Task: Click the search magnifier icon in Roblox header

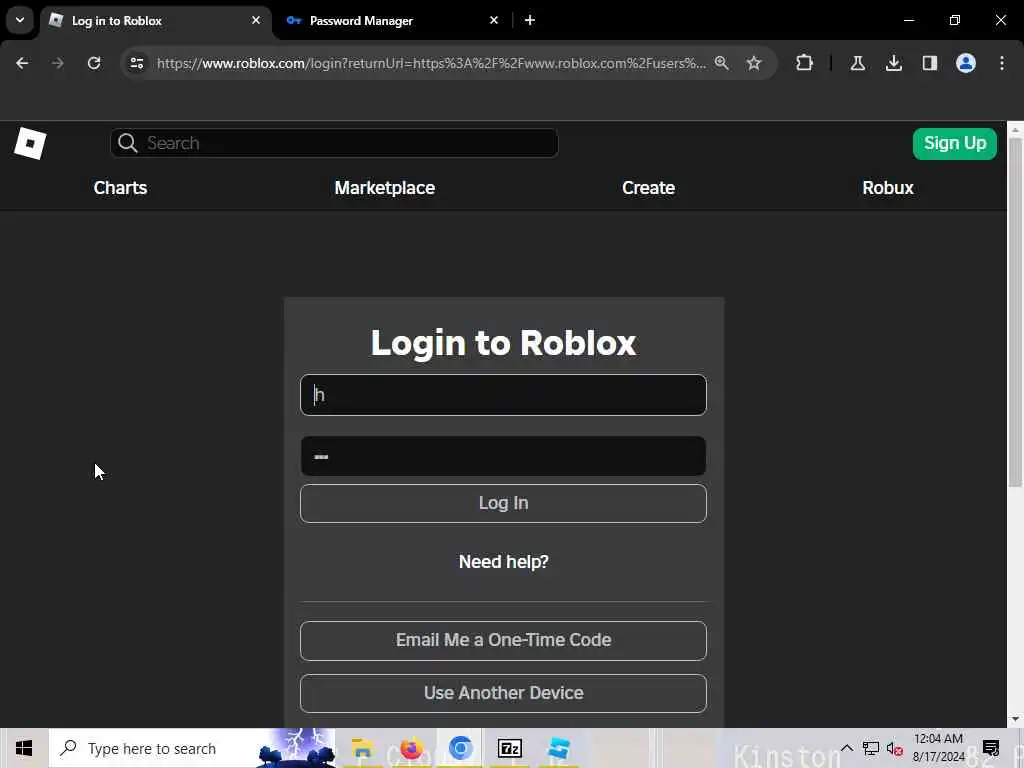Action: [128, 143]
